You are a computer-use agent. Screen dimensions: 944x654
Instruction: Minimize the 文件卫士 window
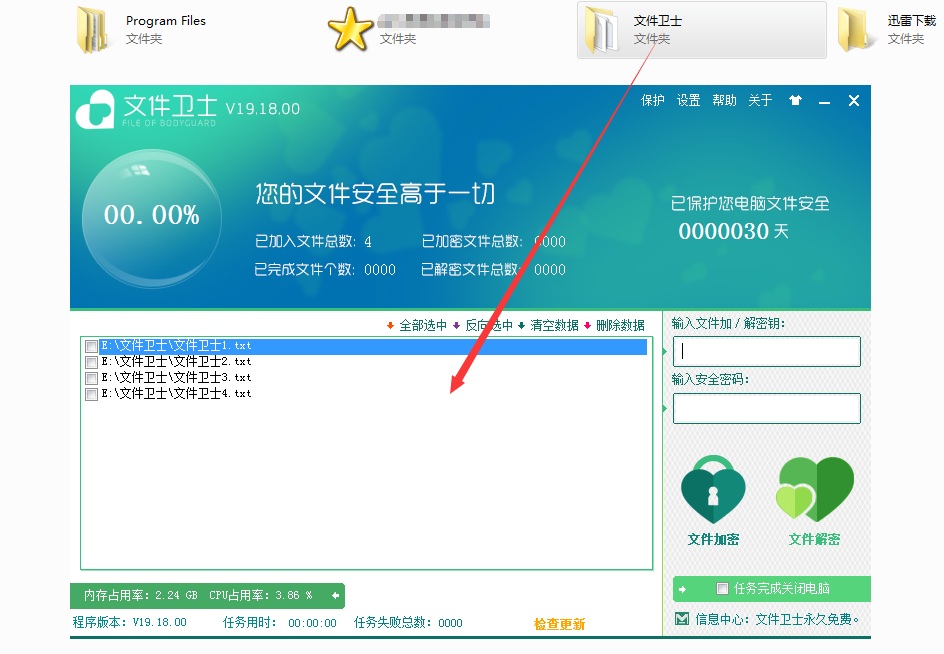[x=824, y=102]
